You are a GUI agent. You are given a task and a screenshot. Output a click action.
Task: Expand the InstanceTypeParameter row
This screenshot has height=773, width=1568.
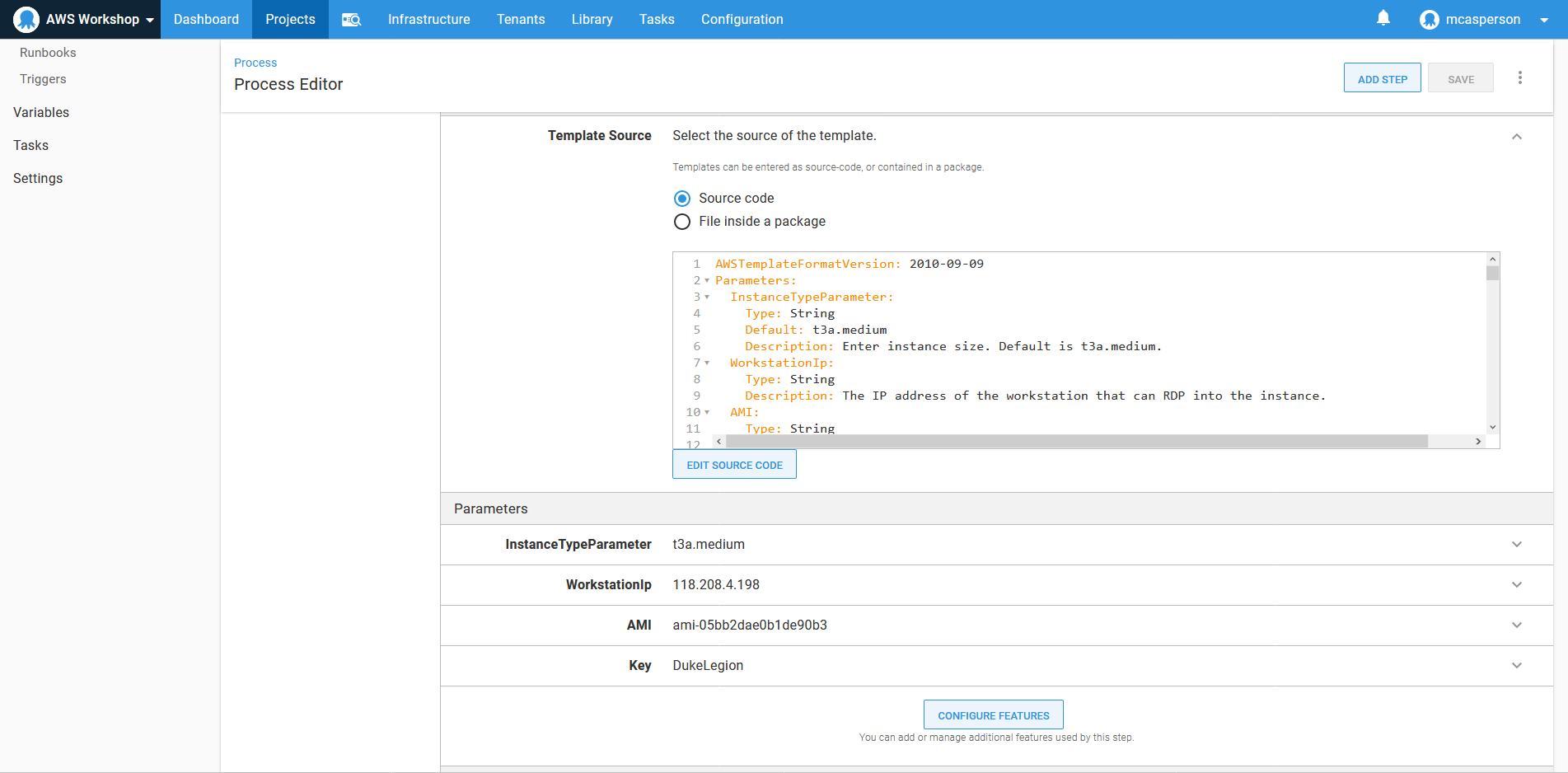tap(1516, 545)
